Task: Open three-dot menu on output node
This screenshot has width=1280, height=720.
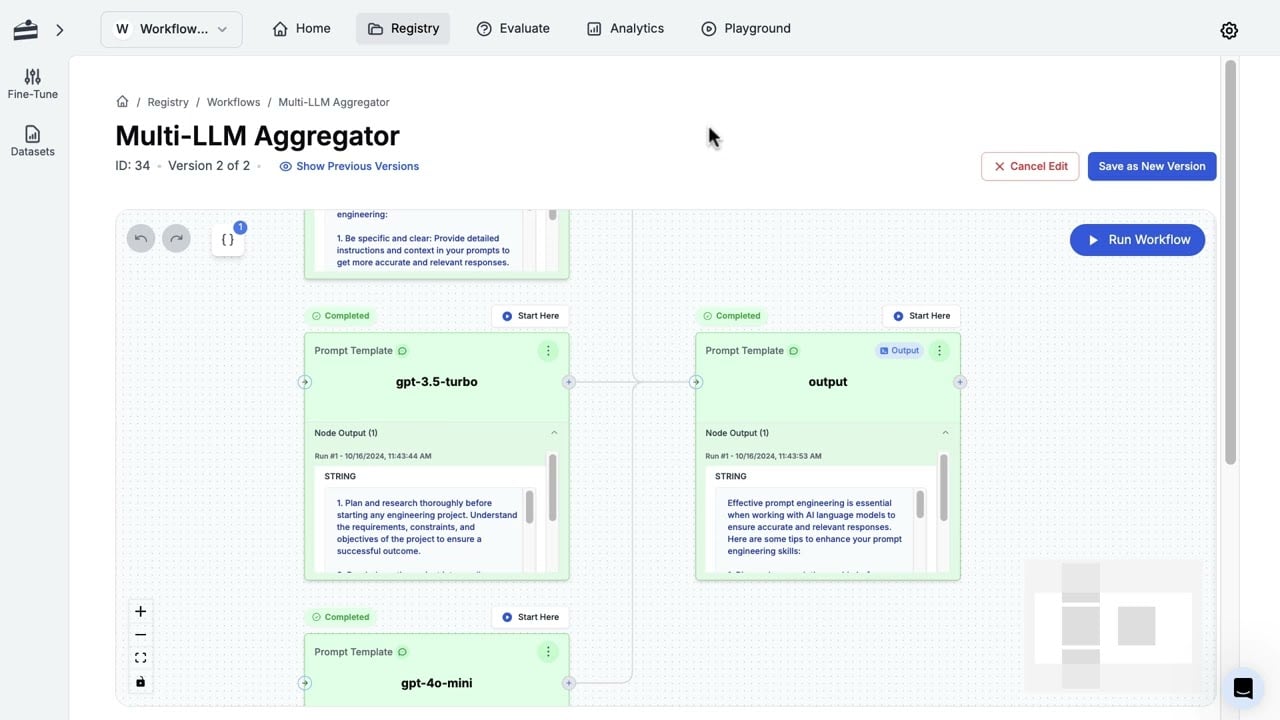Action: point(938,351)
